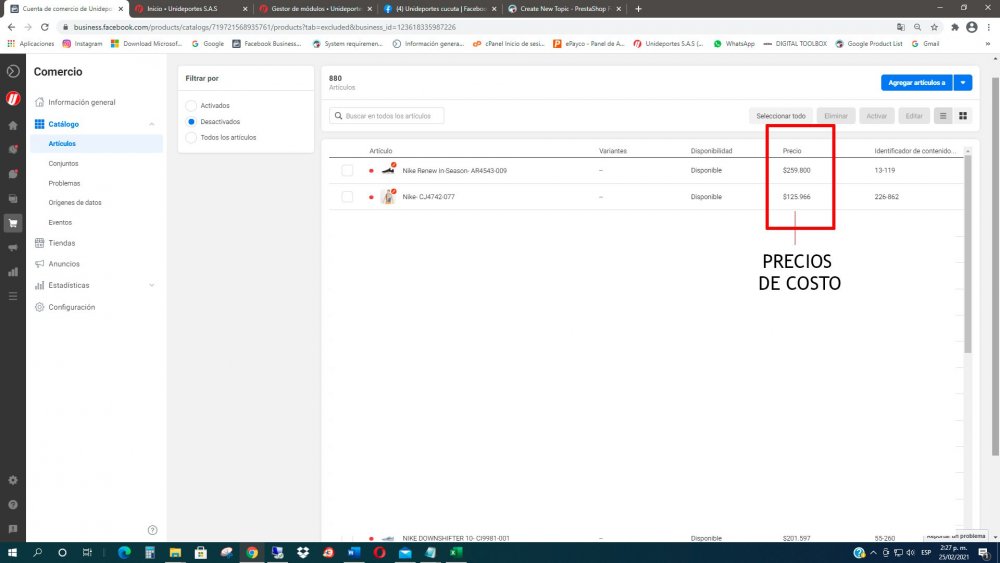Switch to grid view icon

tap(963, 116)
